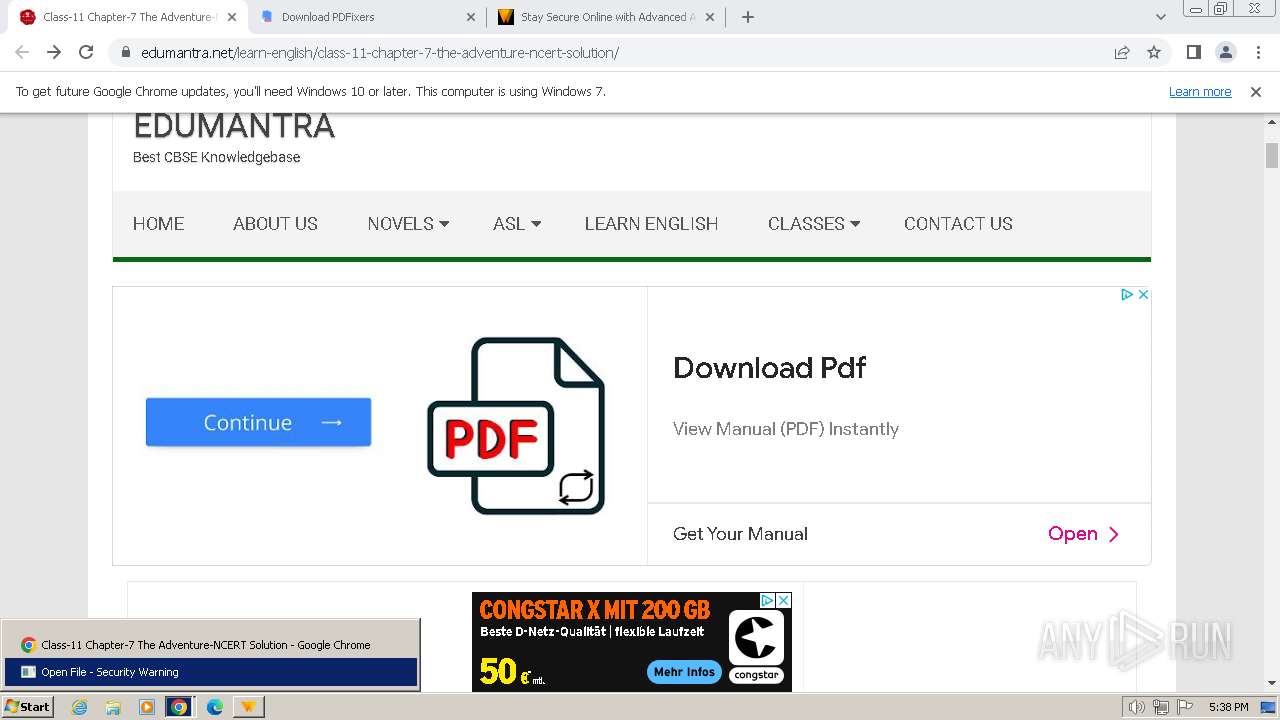1280x720 pixels.
Task: Click the page vertical scrollbar thumb
Action: click(1272, 155)
